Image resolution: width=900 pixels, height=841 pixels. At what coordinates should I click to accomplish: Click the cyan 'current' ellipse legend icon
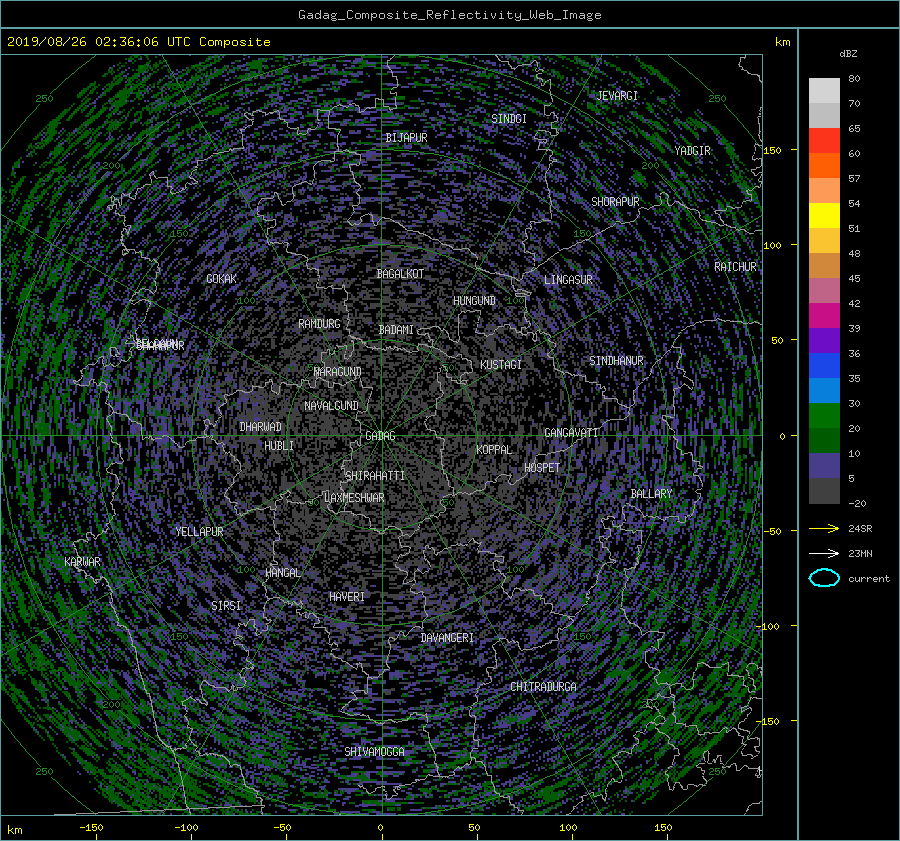(x=824, y=578)
